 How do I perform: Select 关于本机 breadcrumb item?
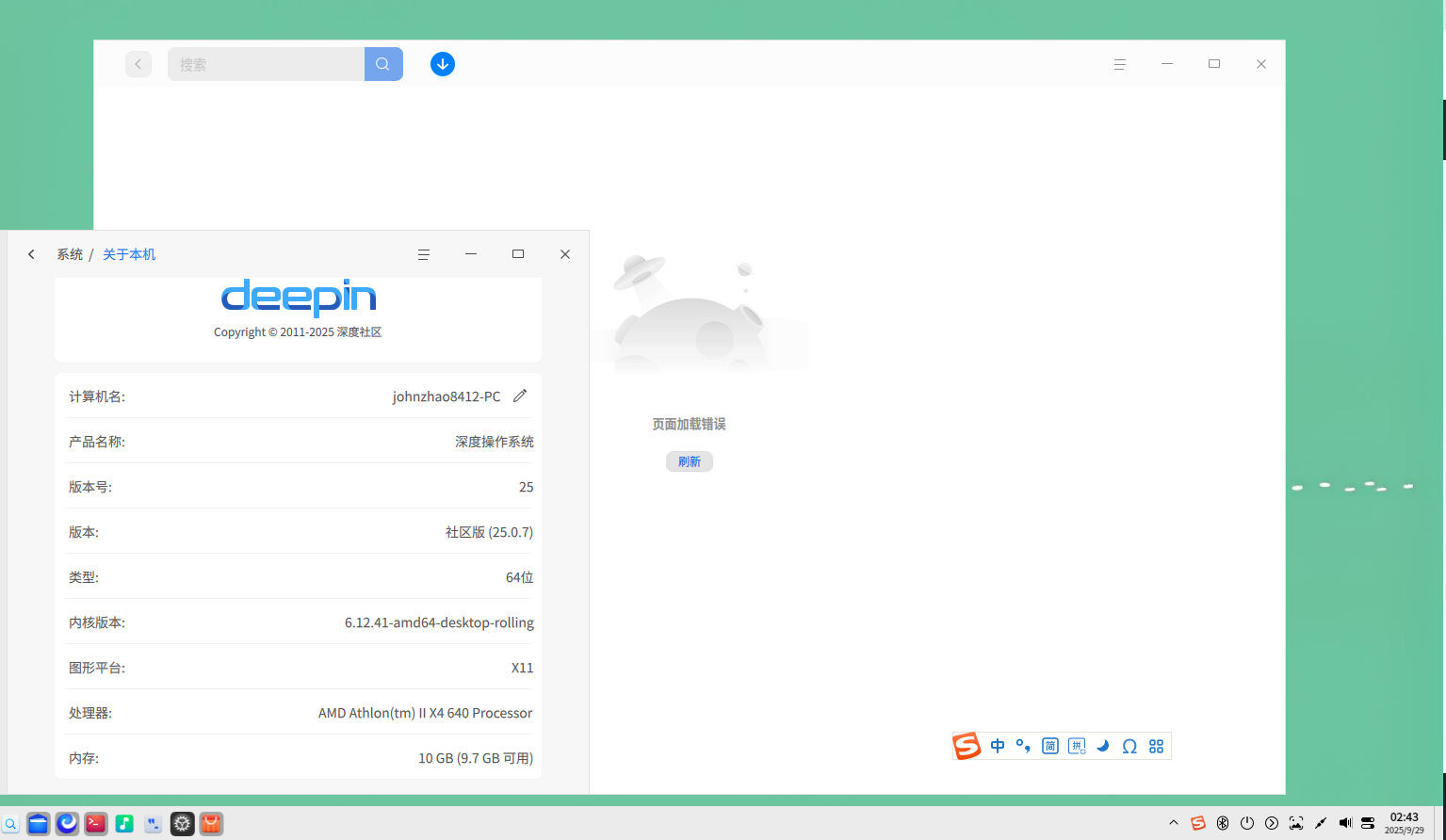[x=129, y=254]
